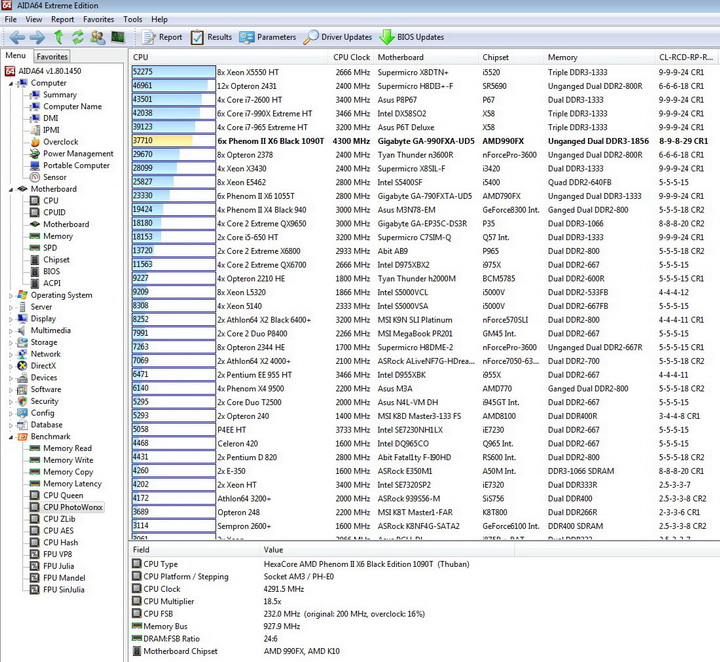Expand the Network node
Viewport: 720px width, 662px height.
10,354
